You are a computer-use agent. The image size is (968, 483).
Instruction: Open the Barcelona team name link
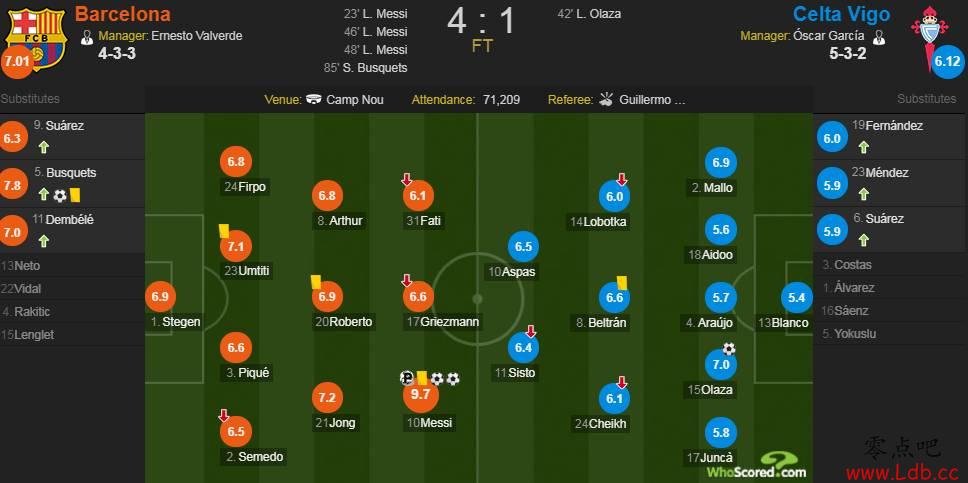tap(122, 14)
